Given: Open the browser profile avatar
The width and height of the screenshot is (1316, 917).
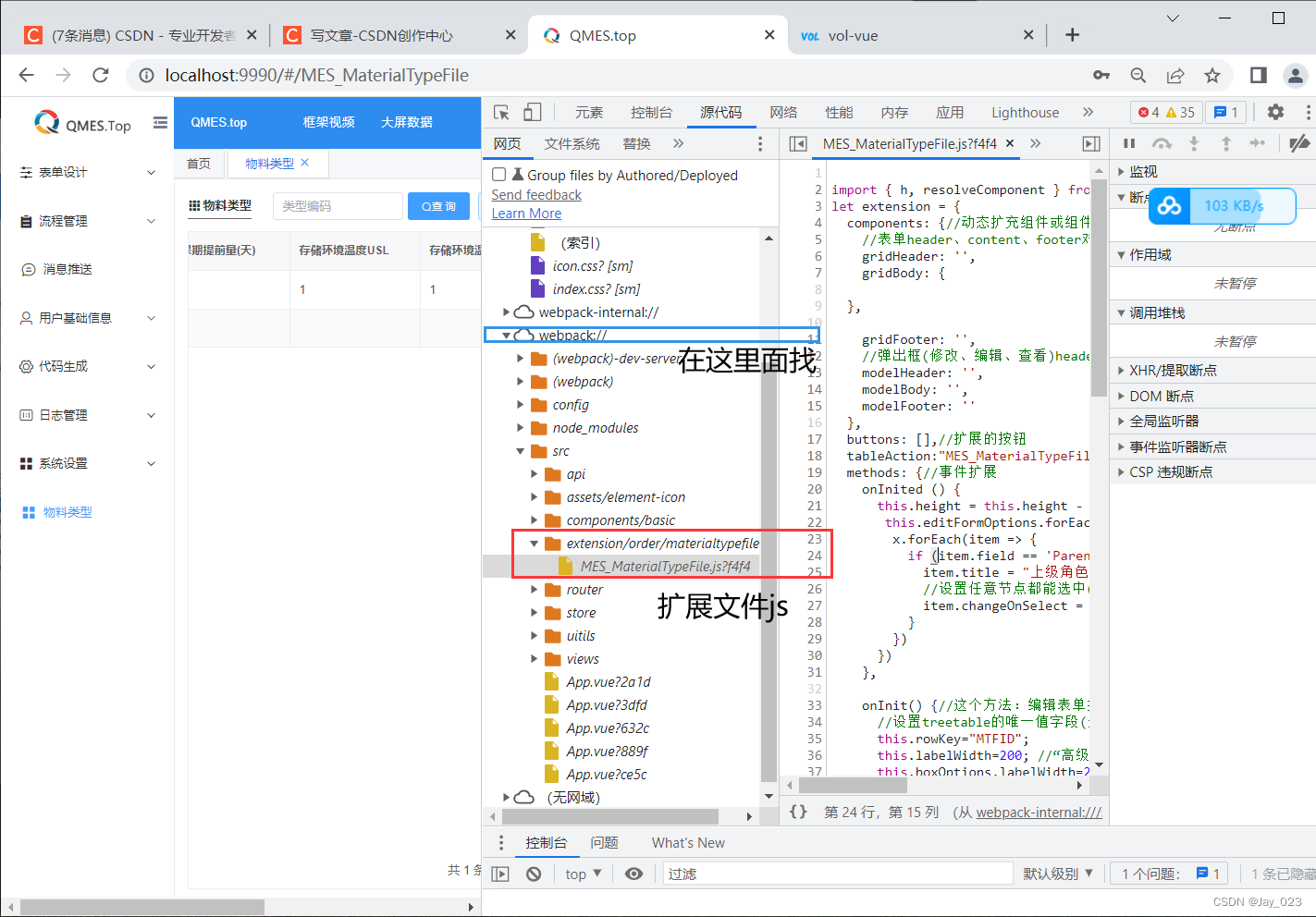Looking at the screenshot, I should [1296, 75].
